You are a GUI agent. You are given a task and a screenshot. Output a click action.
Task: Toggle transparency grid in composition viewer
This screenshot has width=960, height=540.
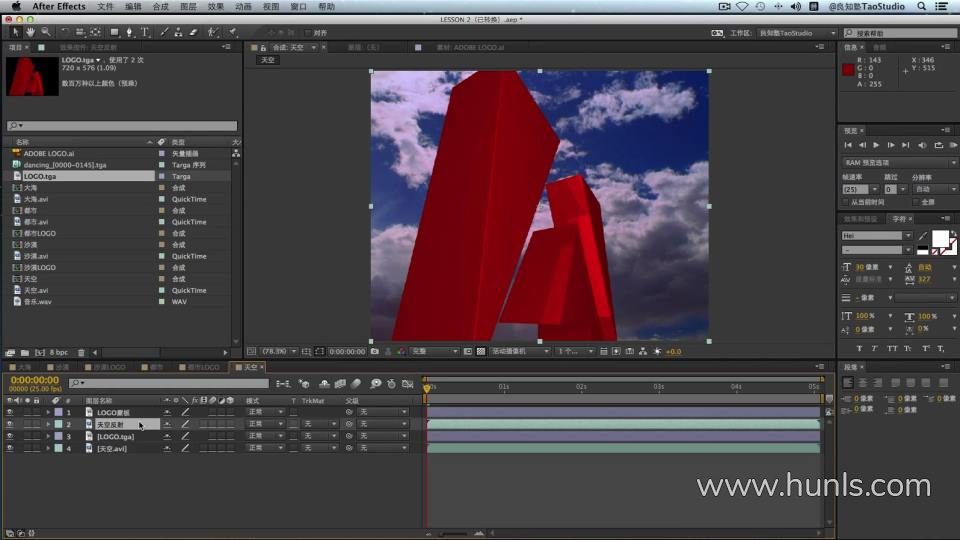click(x=481, y=351)
